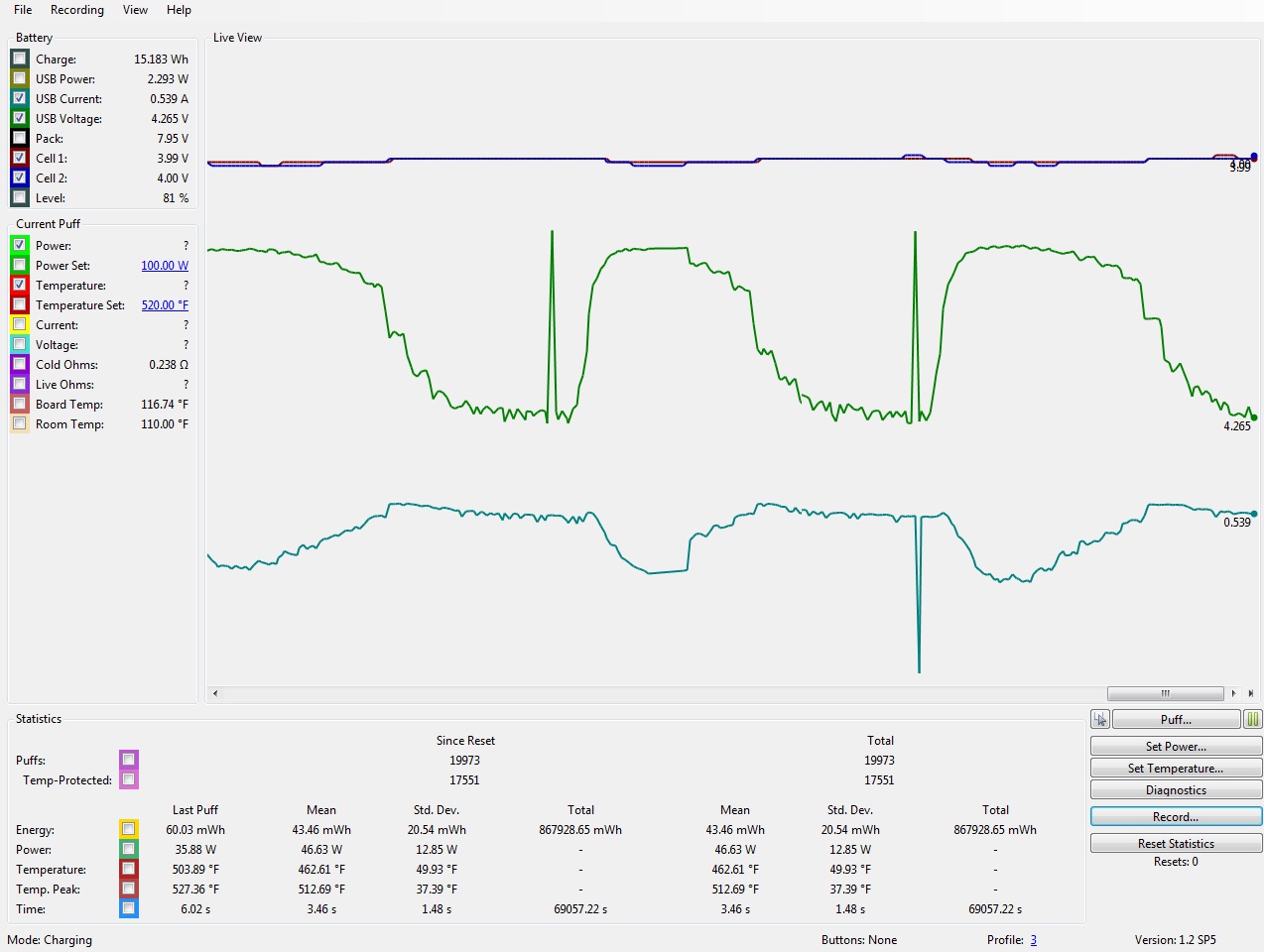The height and width of the screenshot is (952, 1264).
Task: Open the Puff... dialog
Action: pos(1176,720)
